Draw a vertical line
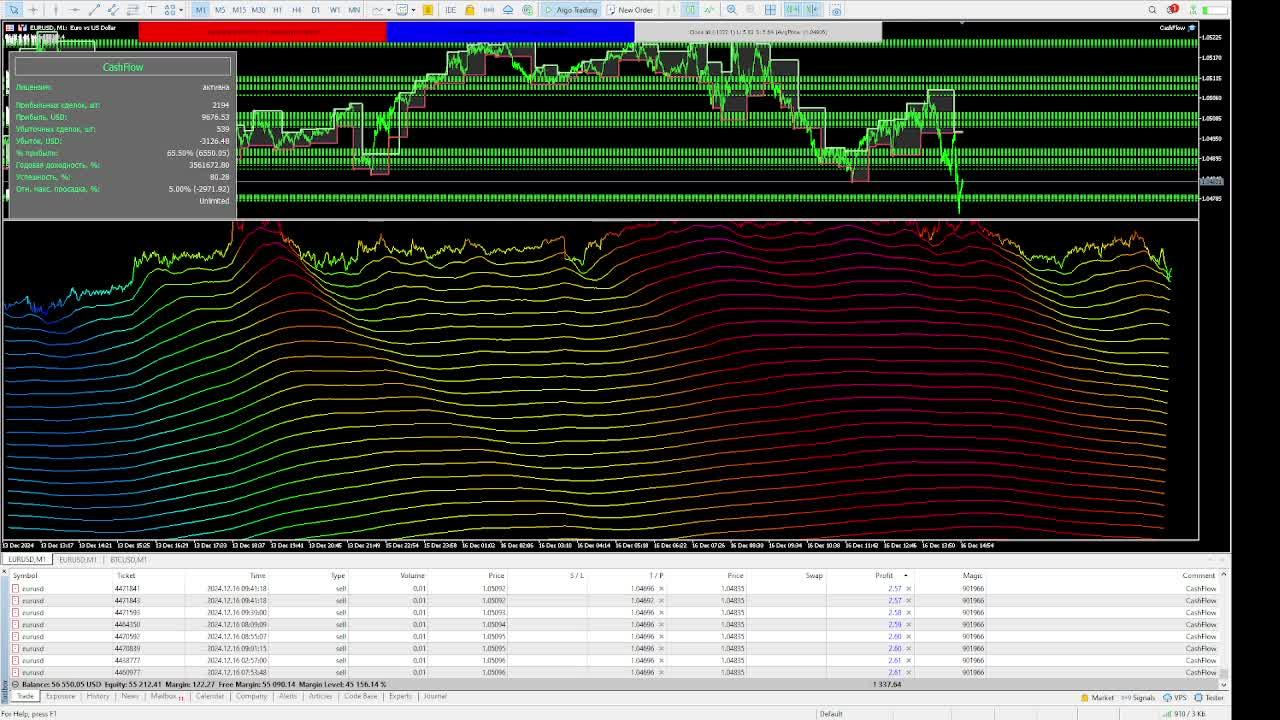 [x=56, y=10]
